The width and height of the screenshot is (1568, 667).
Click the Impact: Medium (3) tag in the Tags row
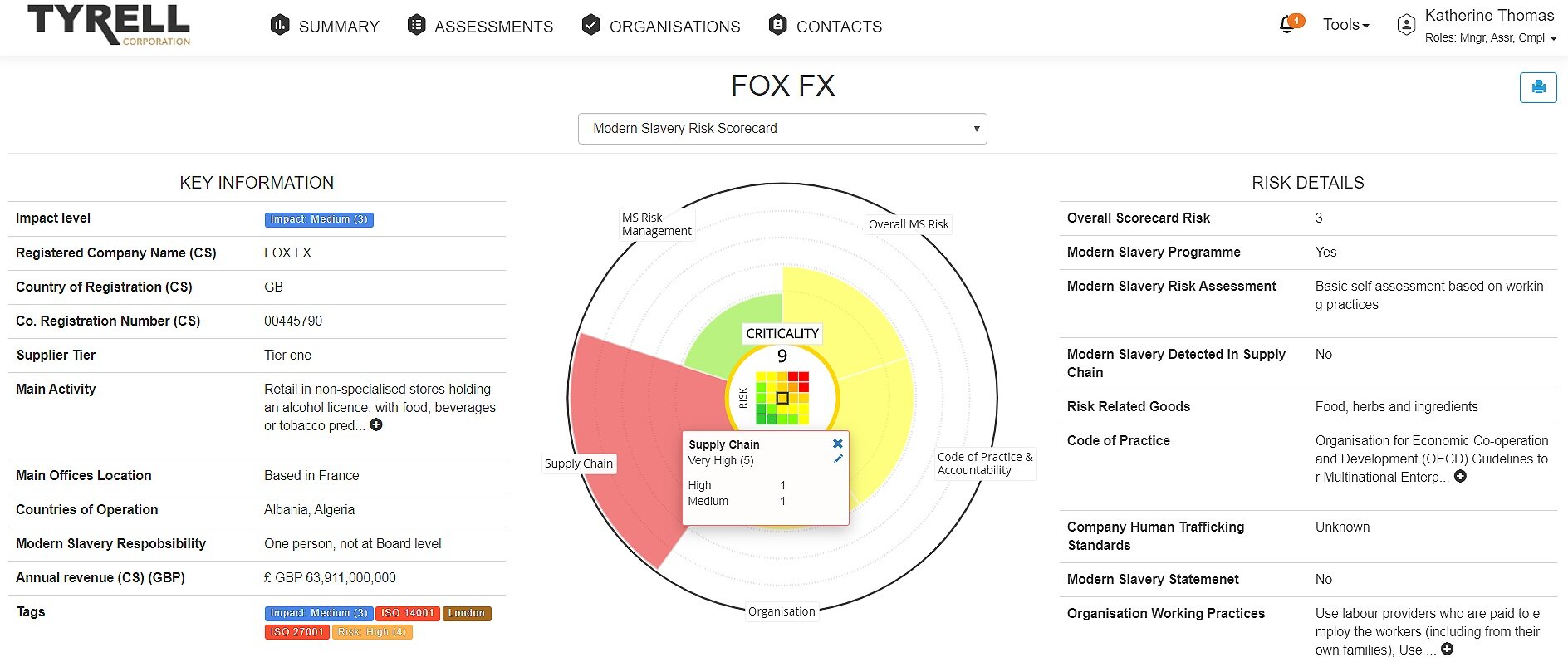coord(319,613)
